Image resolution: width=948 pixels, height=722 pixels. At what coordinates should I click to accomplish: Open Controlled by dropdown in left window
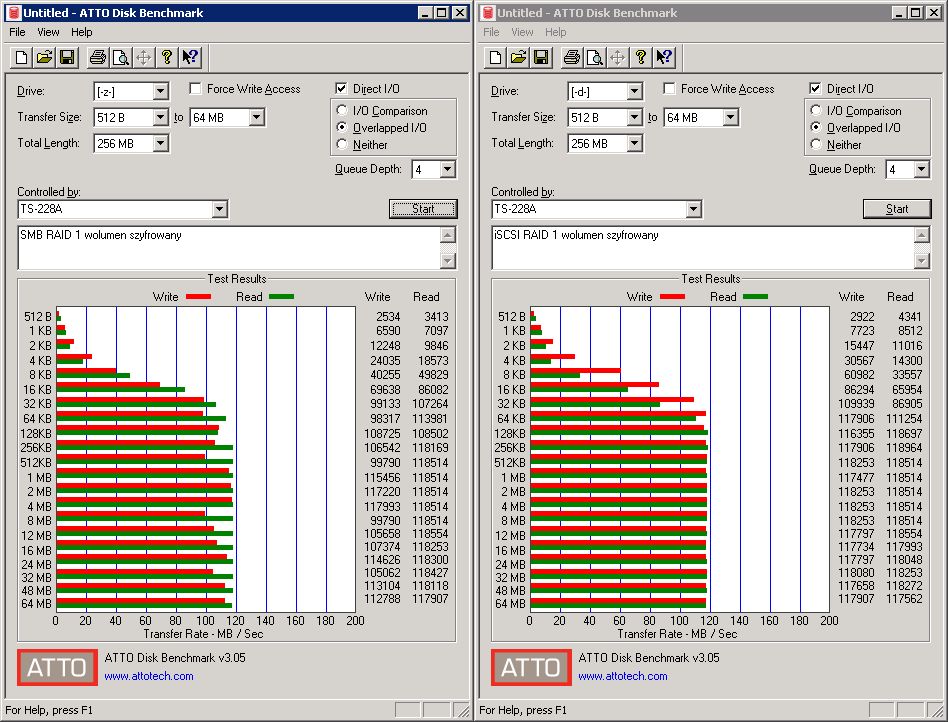219,209
